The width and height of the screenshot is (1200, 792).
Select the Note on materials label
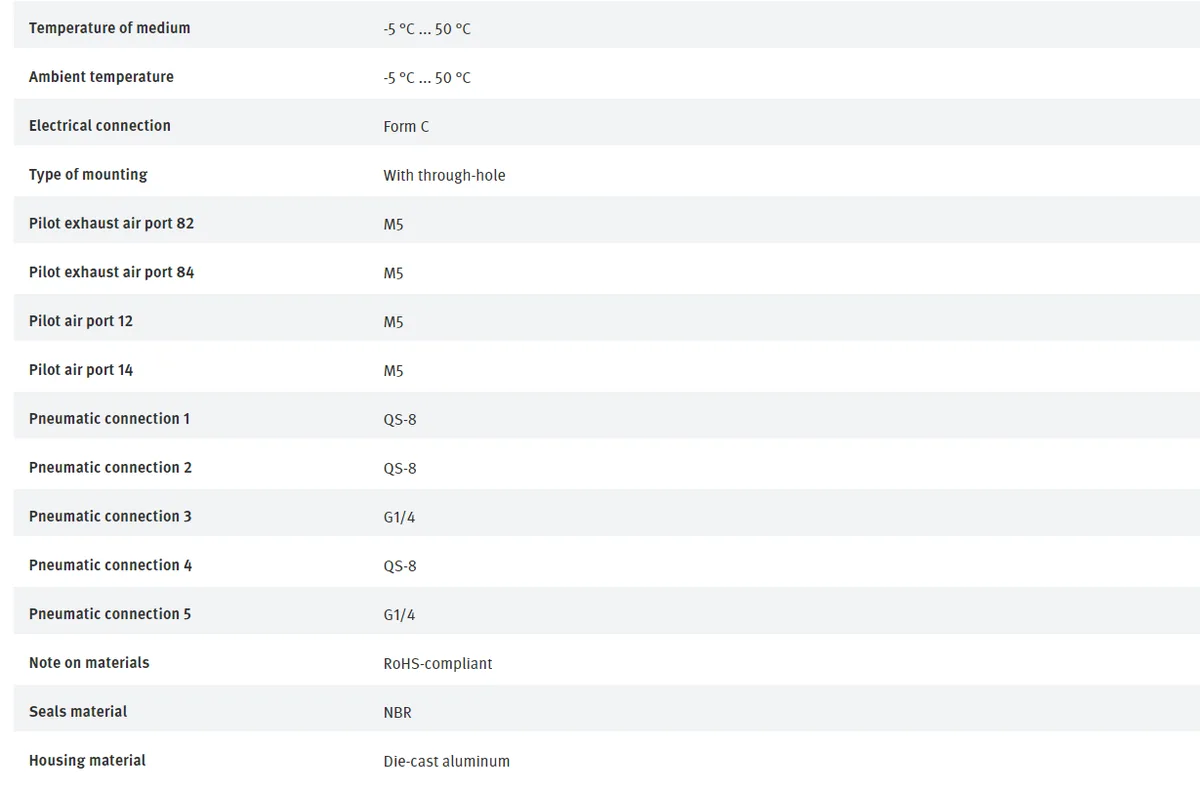[x=89, y=663]
